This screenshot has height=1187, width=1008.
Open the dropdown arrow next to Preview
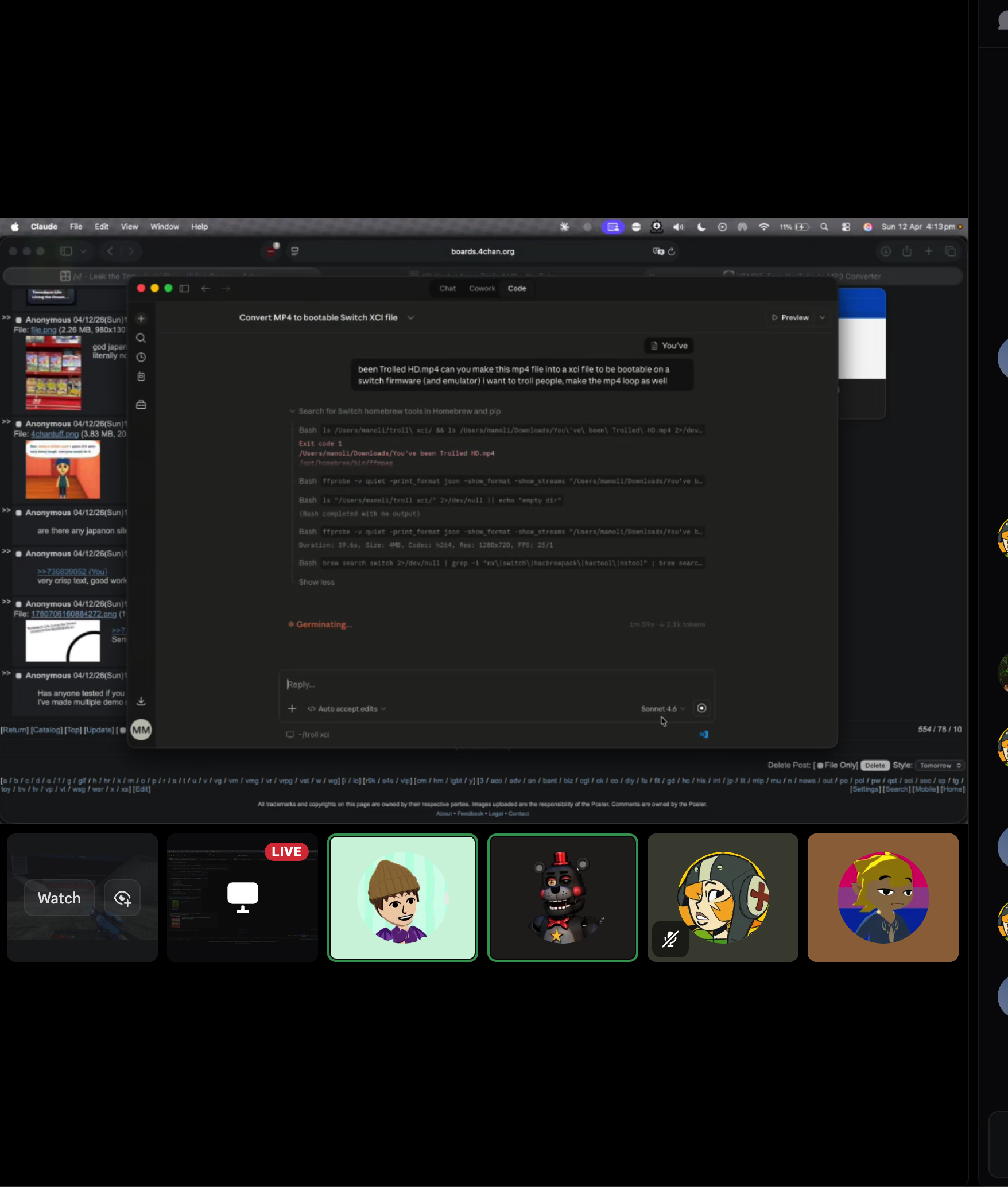point(822,317)
